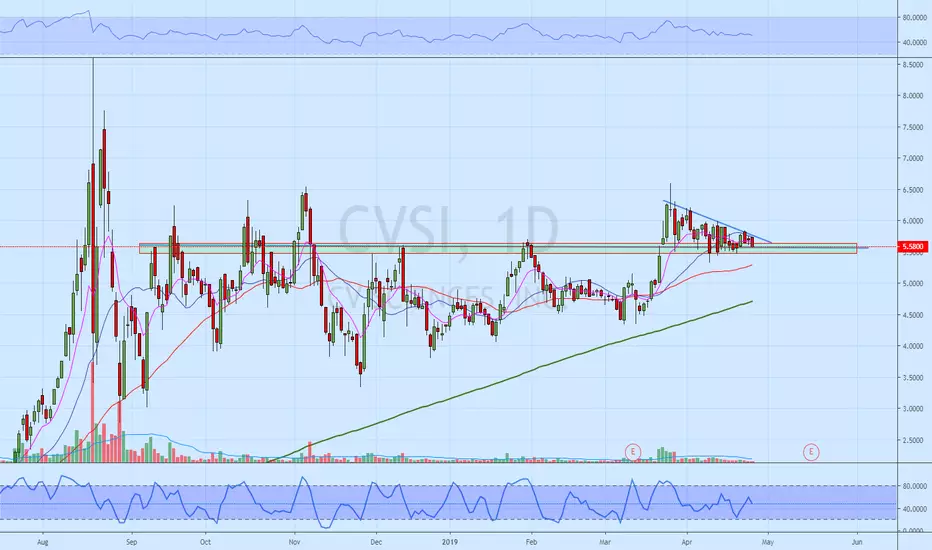Click the 4.5000 price scale label
Image resolution: width=932 pixels, height=550 pixels.
tap(912, 315)
